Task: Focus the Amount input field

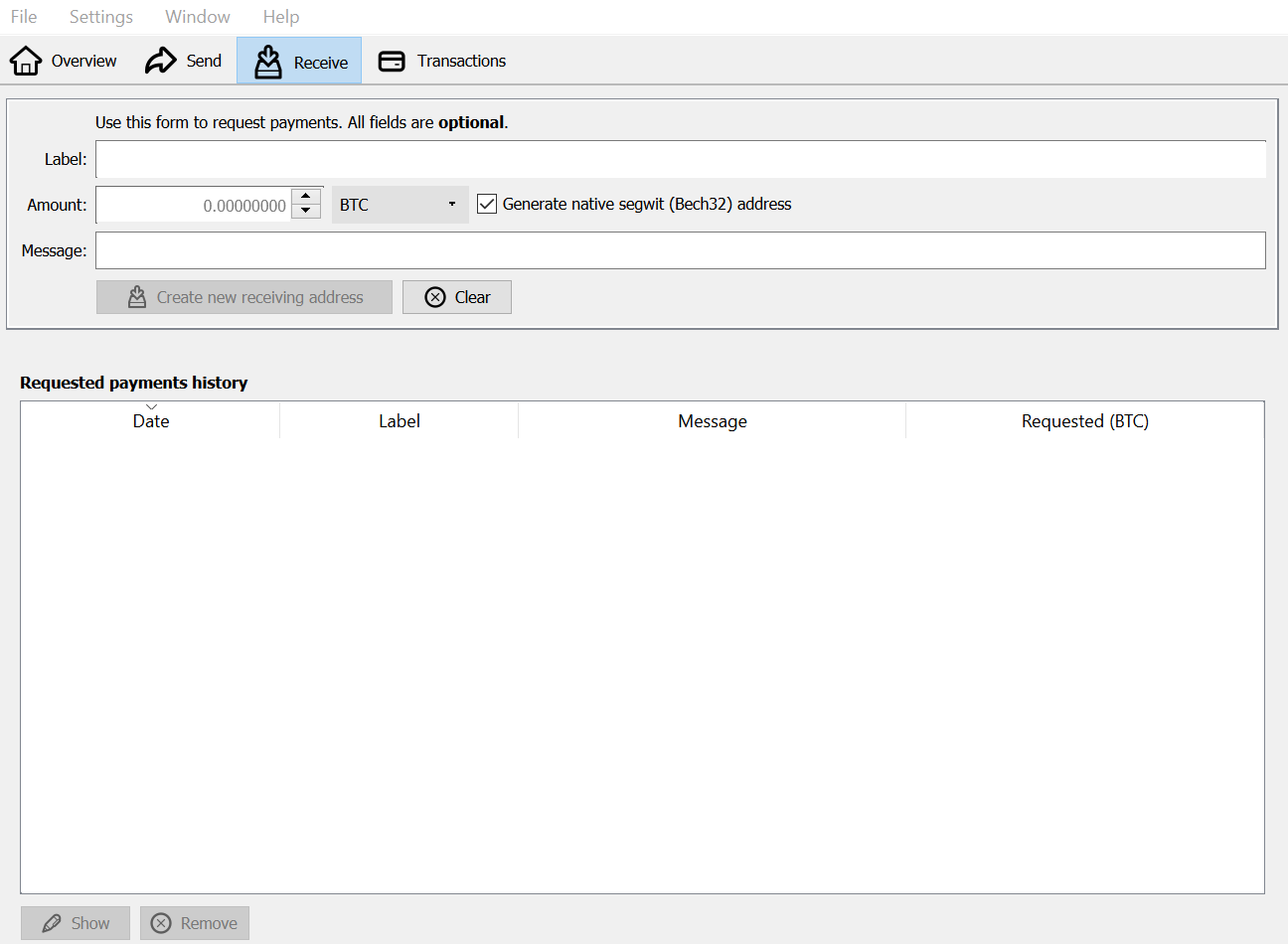Action: click(x=194, y=205)
